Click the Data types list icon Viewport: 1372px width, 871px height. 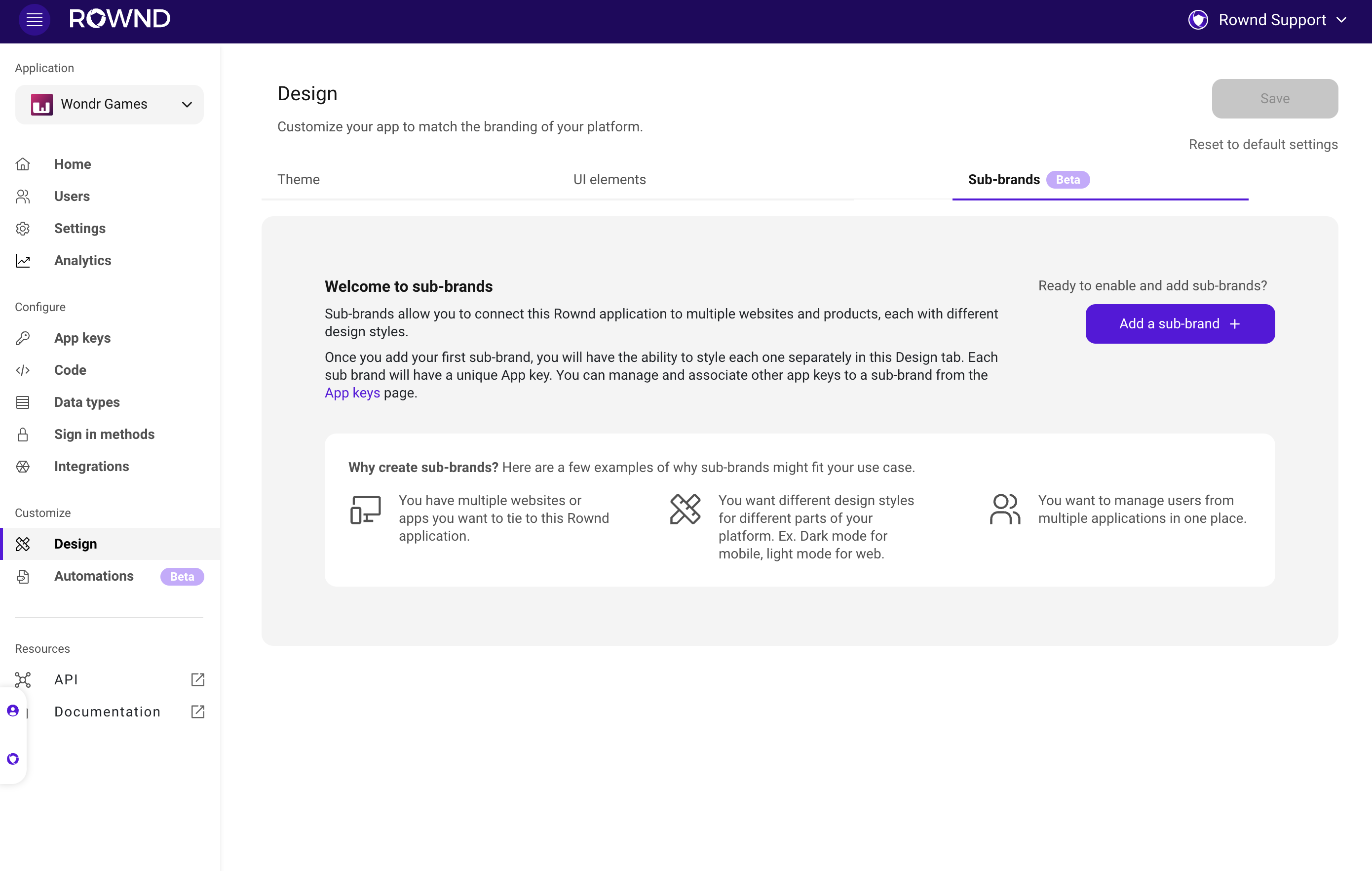[x=23, y=402]
